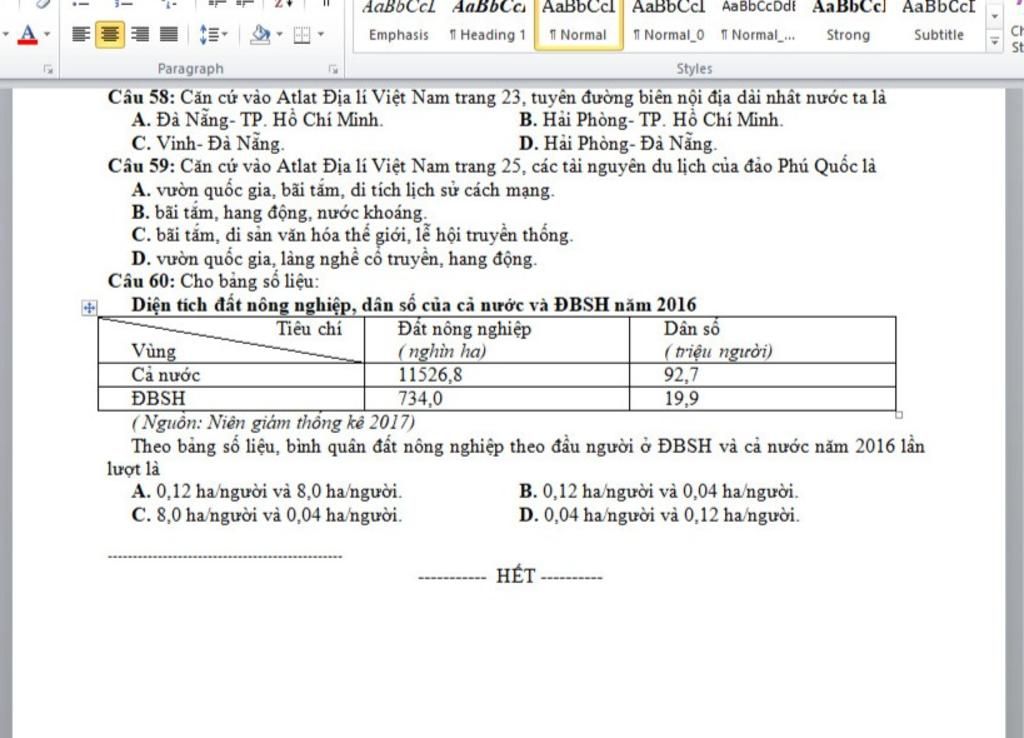The height and width of the screenshot is (738, 1024).
Task: Apply the Emphasis style
Action: click(398, 24)
